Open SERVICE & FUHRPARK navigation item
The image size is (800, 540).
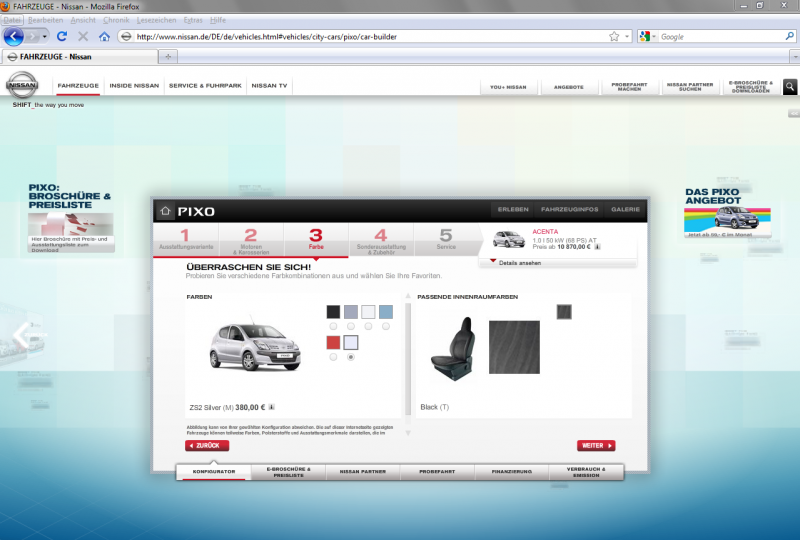[x=205, y=86]
